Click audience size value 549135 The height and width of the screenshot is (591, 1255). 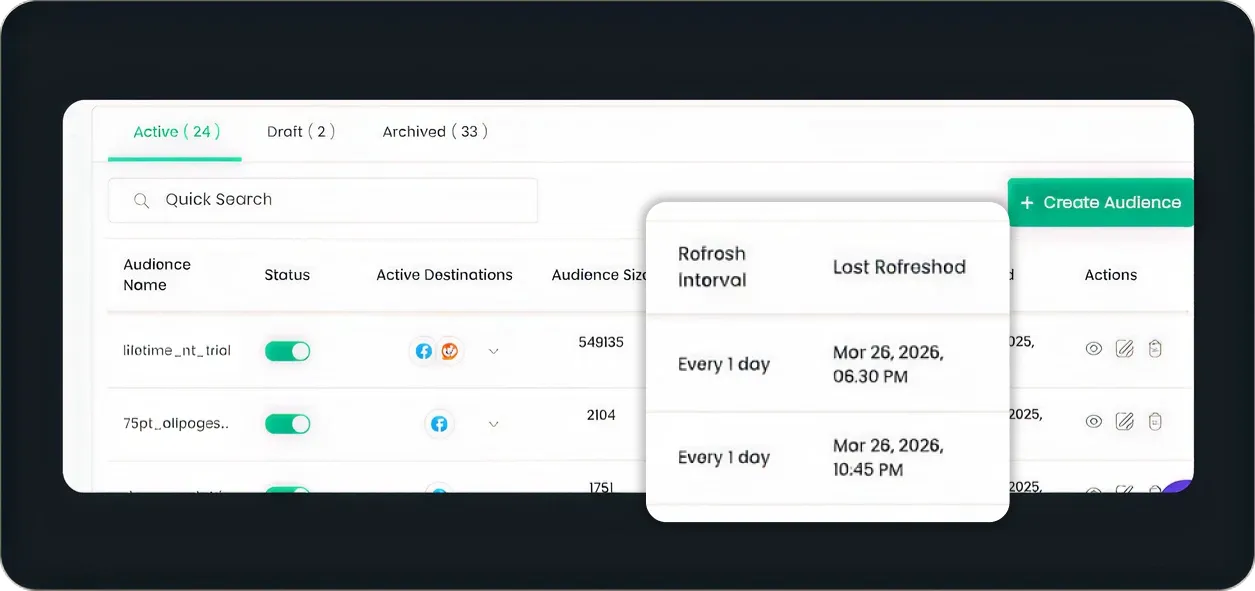pos(601,342)
